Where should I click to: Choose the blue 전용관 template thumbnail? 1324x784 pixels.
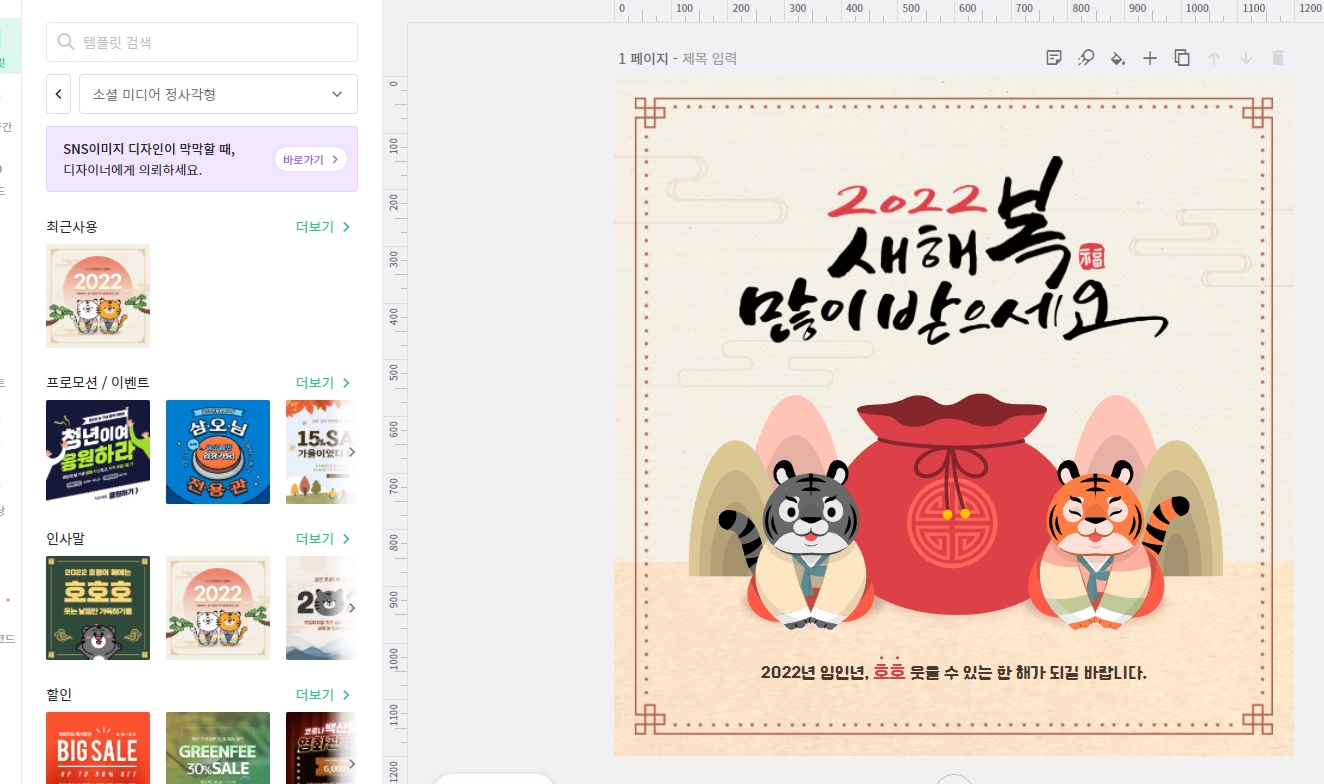click(x=218, y=452)
